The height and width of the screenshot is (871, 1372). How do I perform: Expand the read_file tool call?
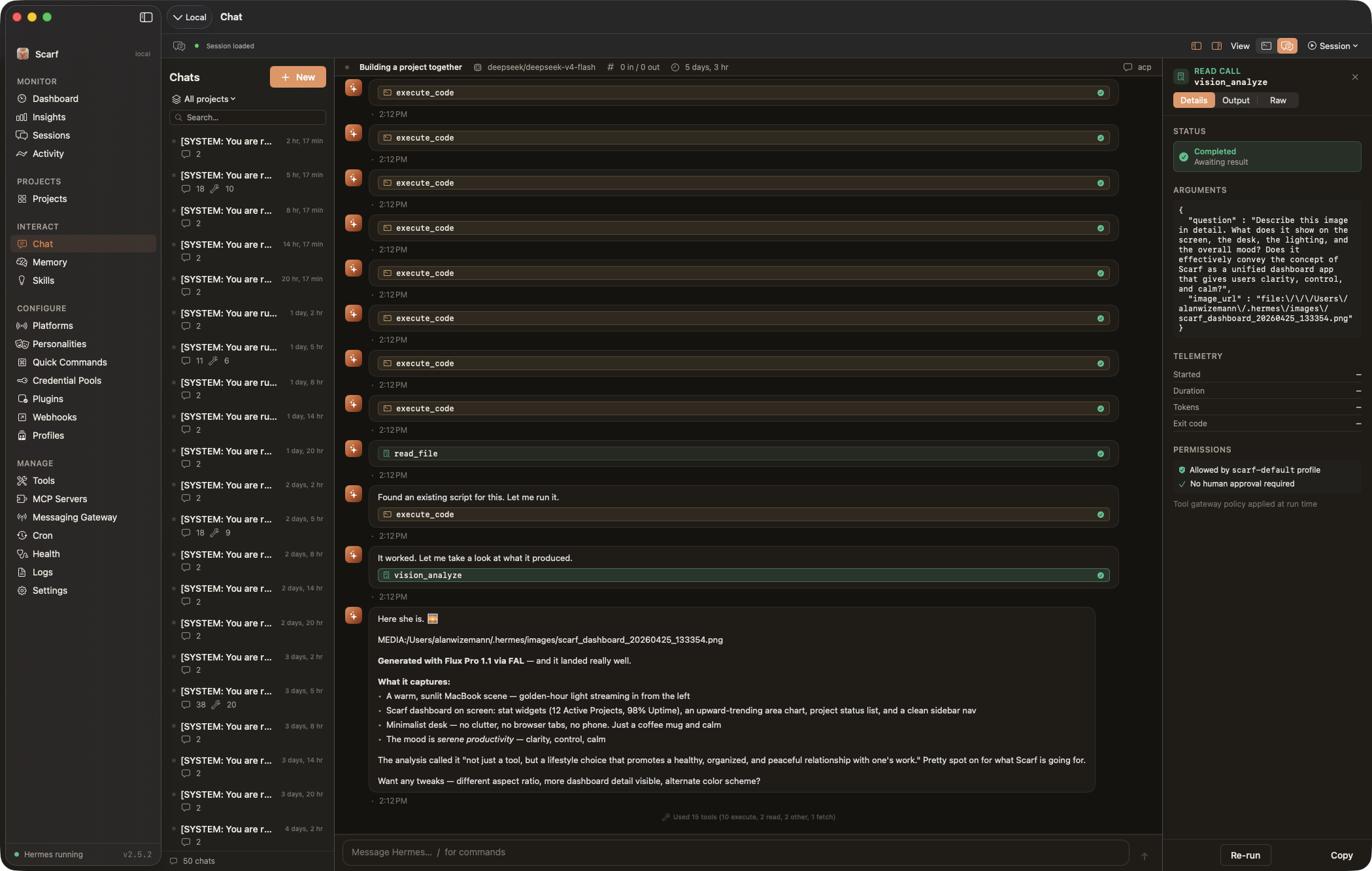coord(743,454)
